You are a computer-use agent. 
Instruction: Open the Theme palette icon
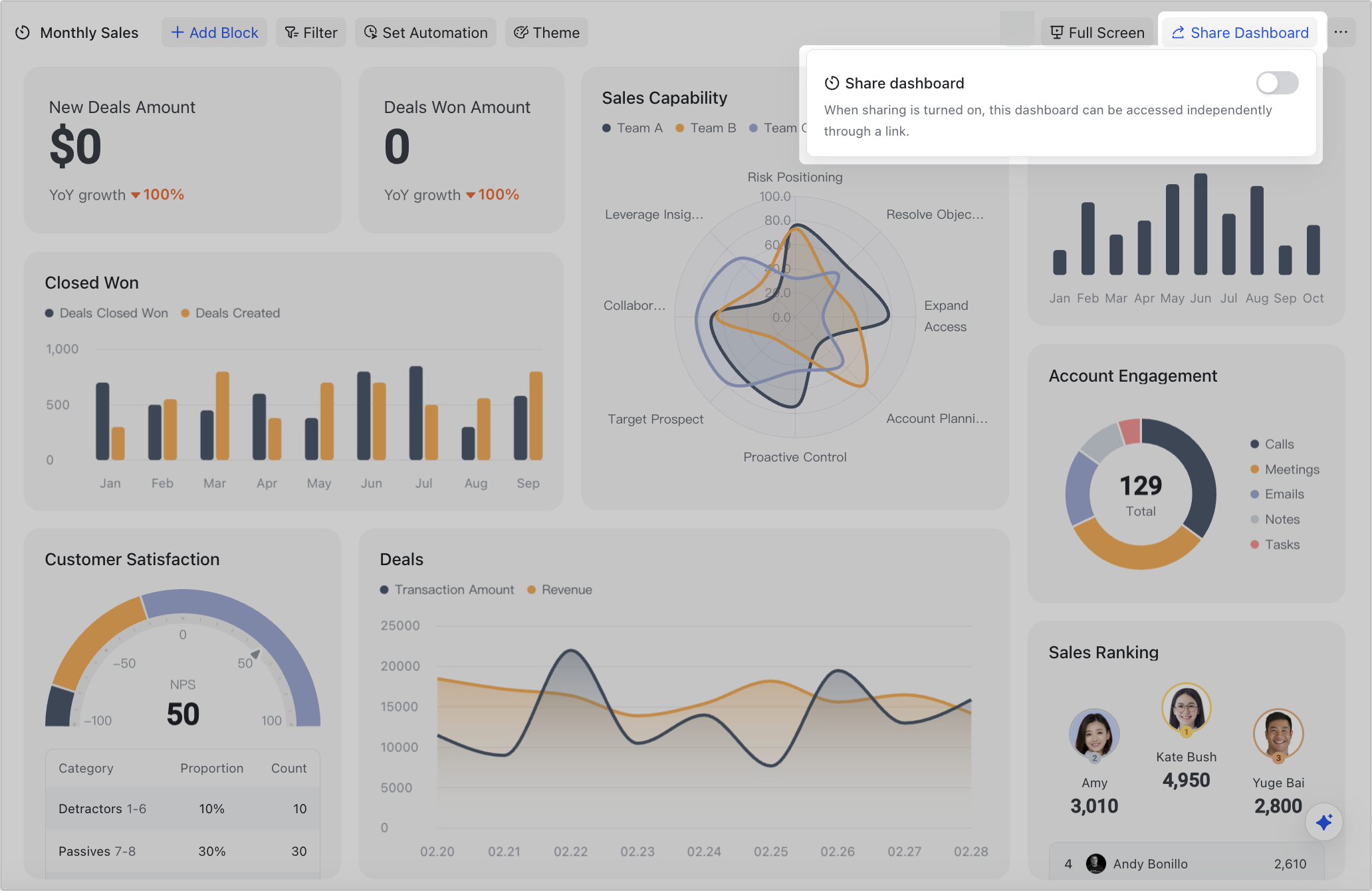pos(520,32)
